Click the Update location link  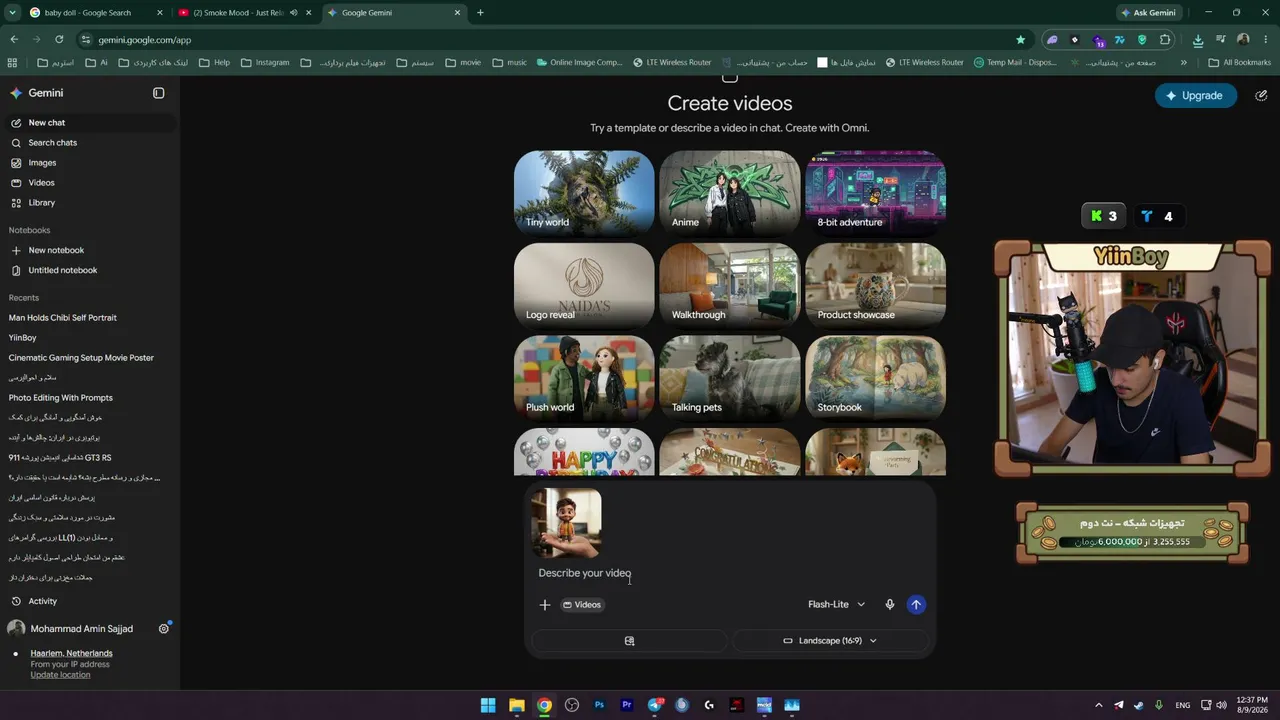(x=60, y=675)
